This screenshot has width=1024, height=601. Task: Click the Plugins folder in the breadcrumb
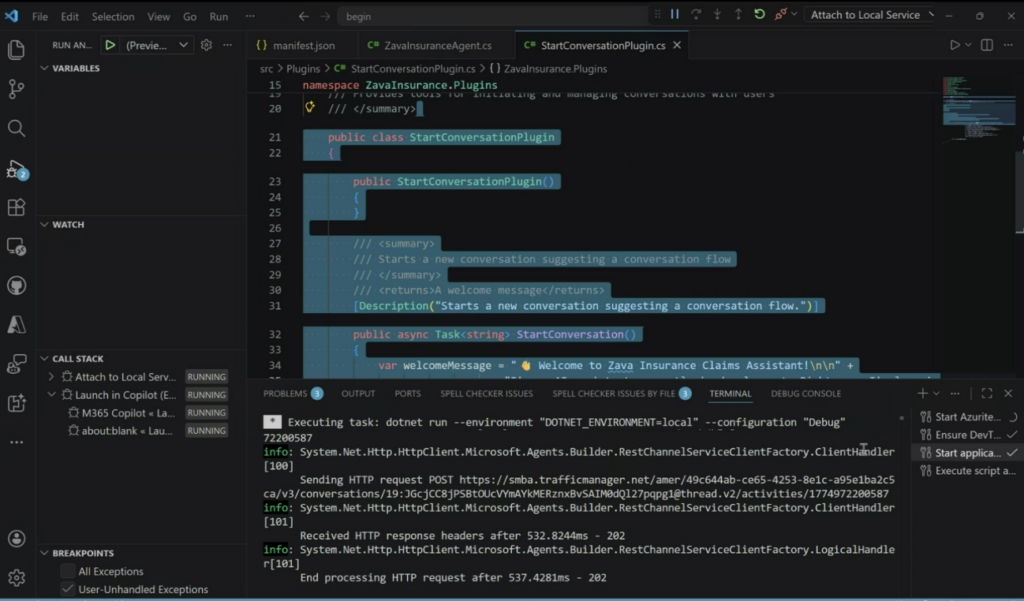(x=303, y=69)
